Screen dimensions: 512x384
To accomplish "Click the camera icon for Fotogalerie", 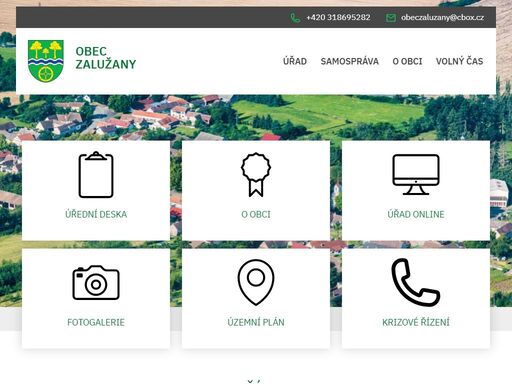I will tap(96, 283).
